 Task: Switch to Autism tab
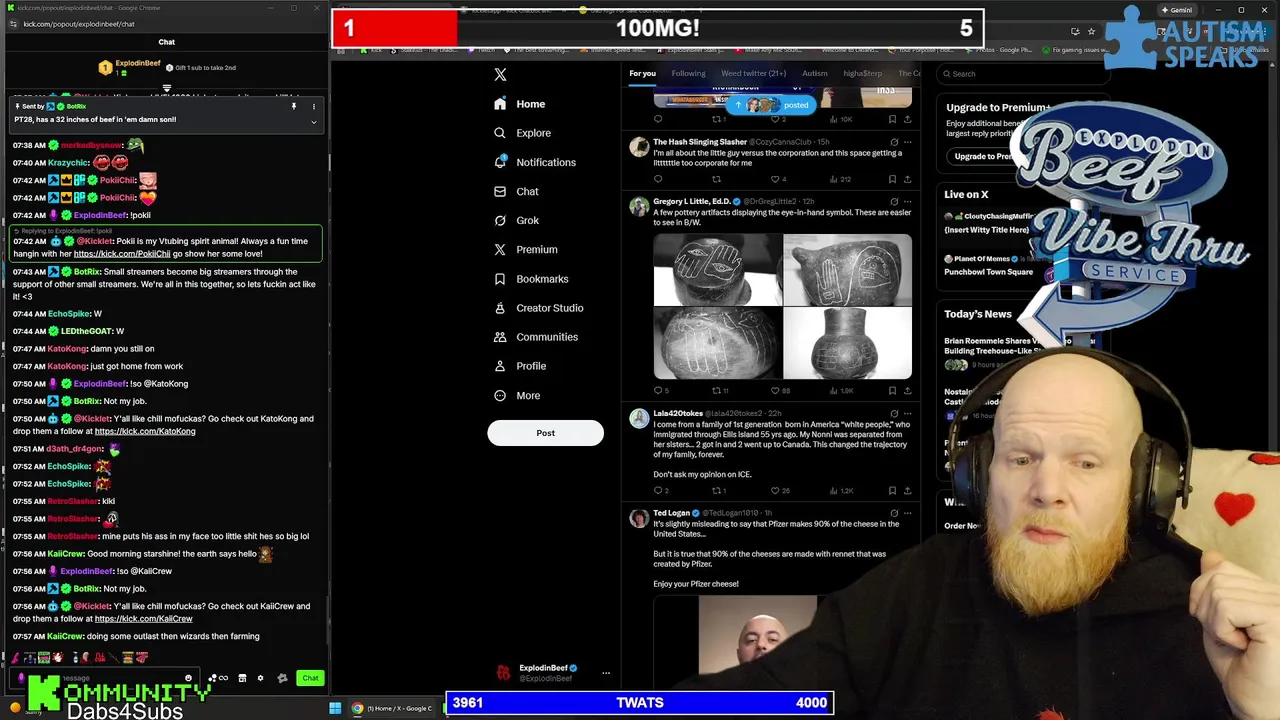[814, 73]
